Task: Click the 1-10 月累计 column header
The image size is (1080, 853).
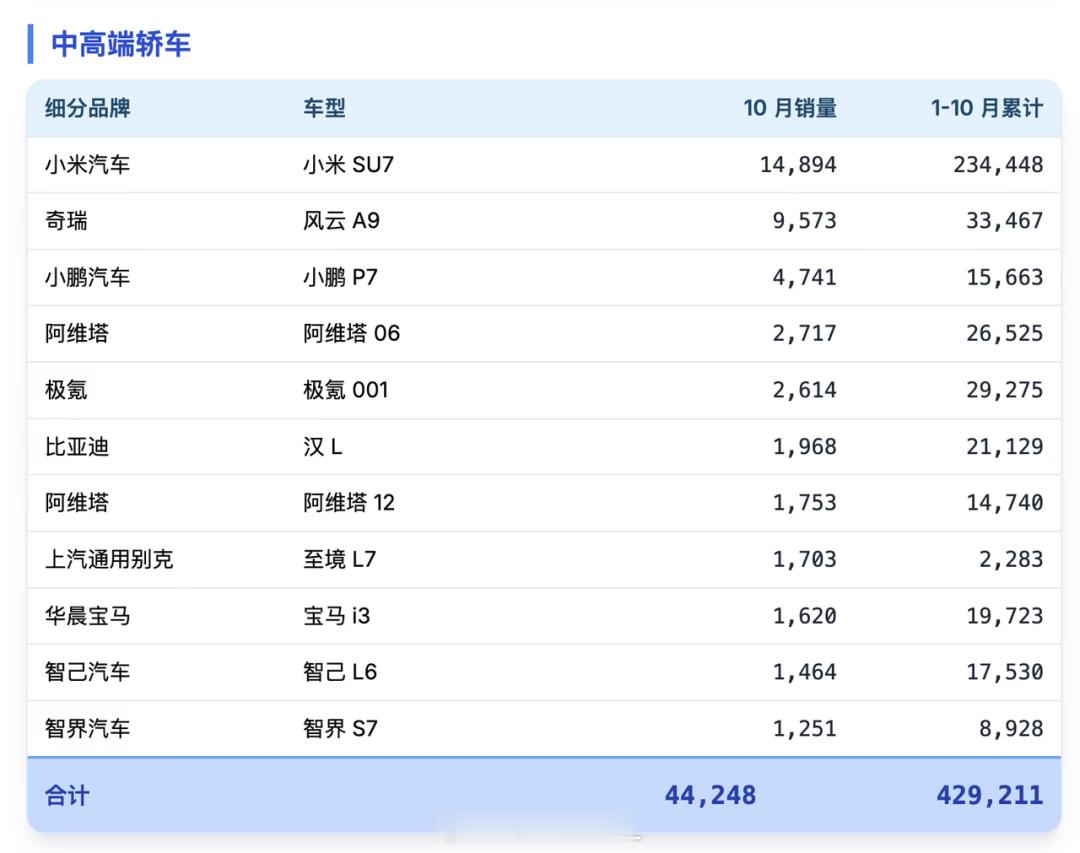Action: (x=987, y=108)
